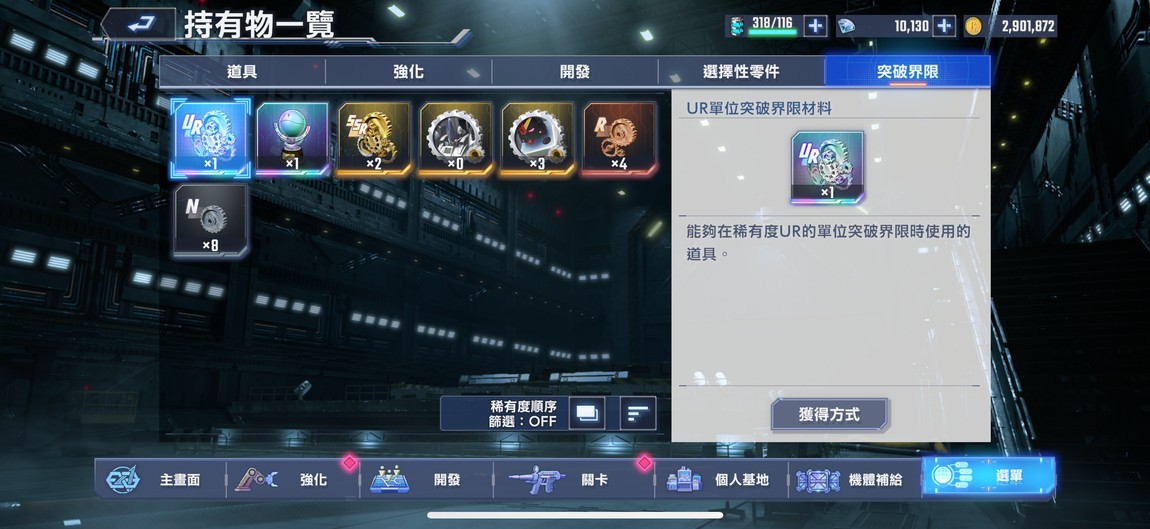1150x529 pixels.
Task: Select the gear item with x3 count
Action: point(538,139)
